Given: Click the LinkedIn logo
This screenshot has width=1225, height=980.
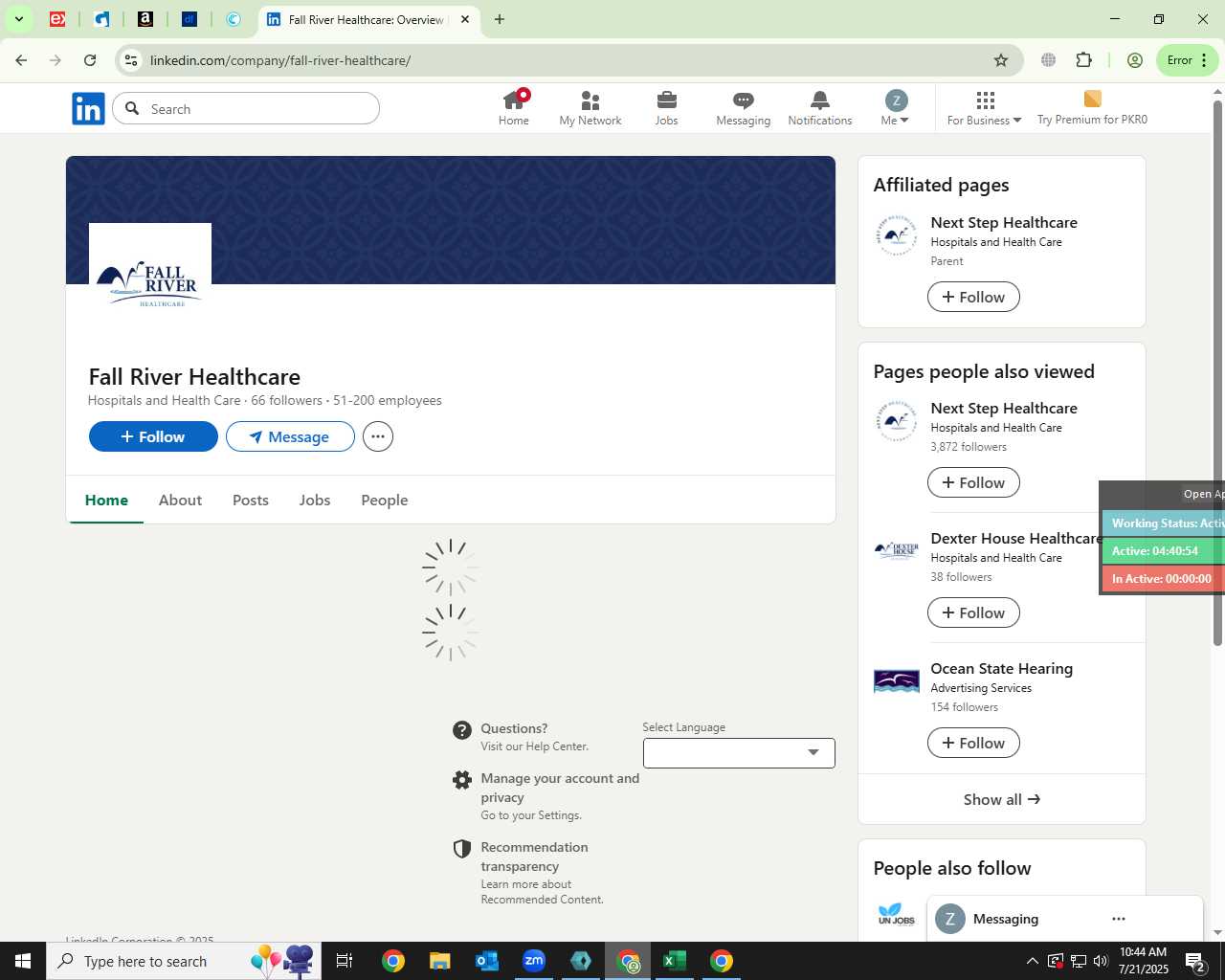Looking at the screenshot, I should [x=88, y=108].
